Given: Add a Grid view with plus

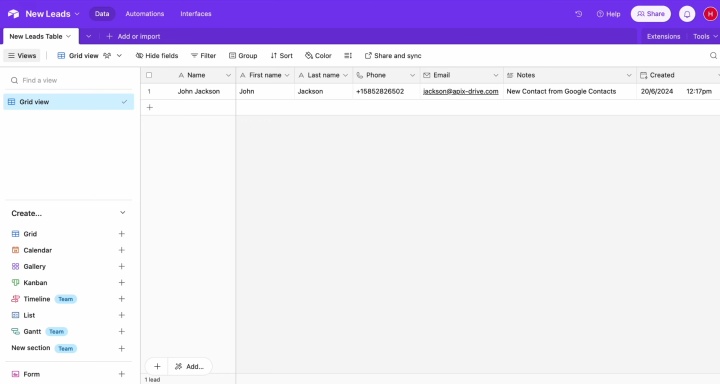Looking at the screenshot, I should pyautogui.click(x=122, y=234).
